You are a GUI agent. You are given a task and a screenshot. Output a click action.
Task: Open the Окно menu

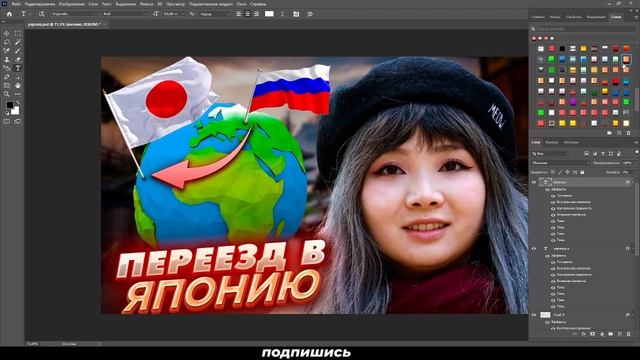[241, 4]
